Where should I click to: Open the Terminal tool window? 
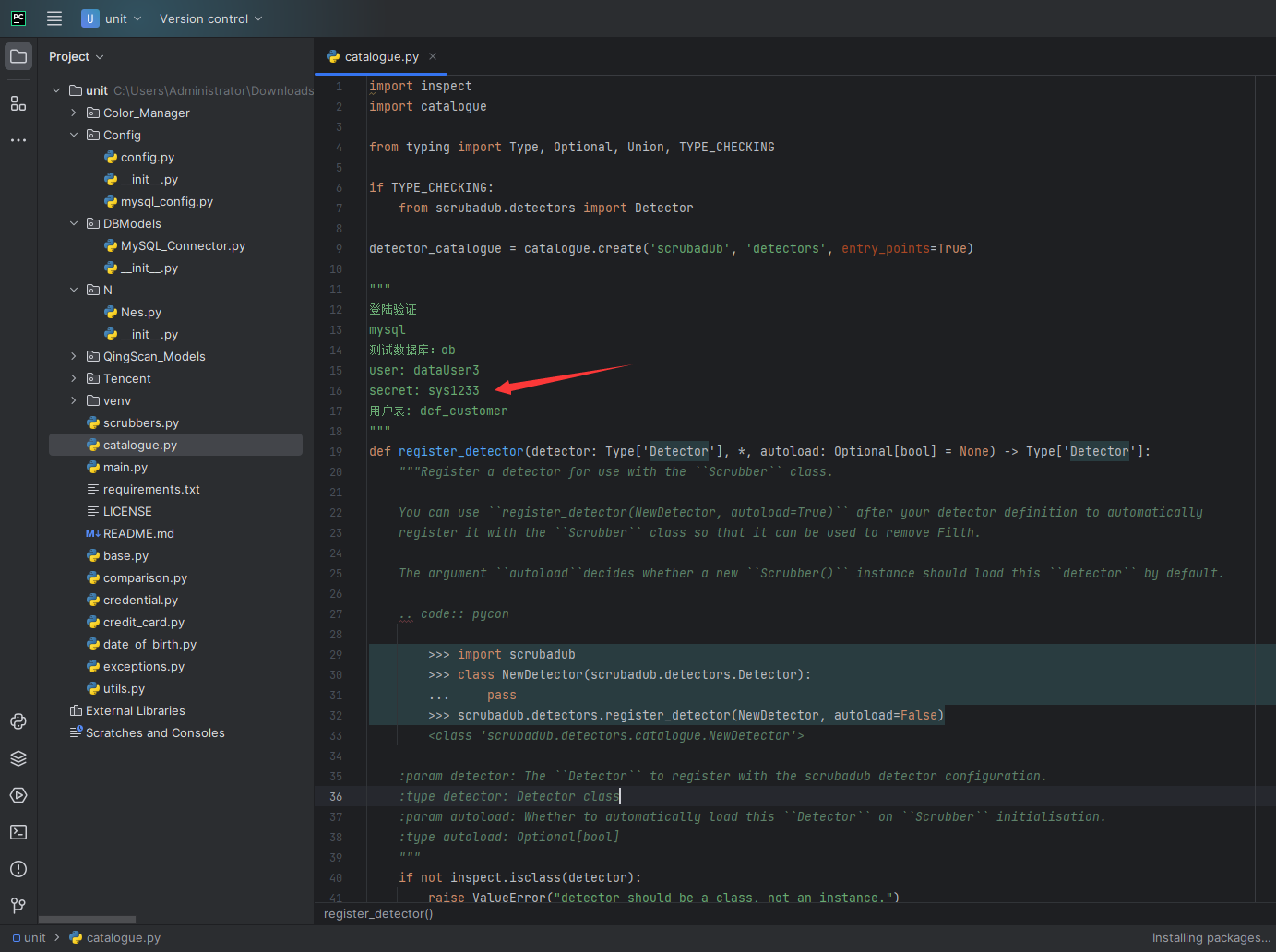(18, 832)
